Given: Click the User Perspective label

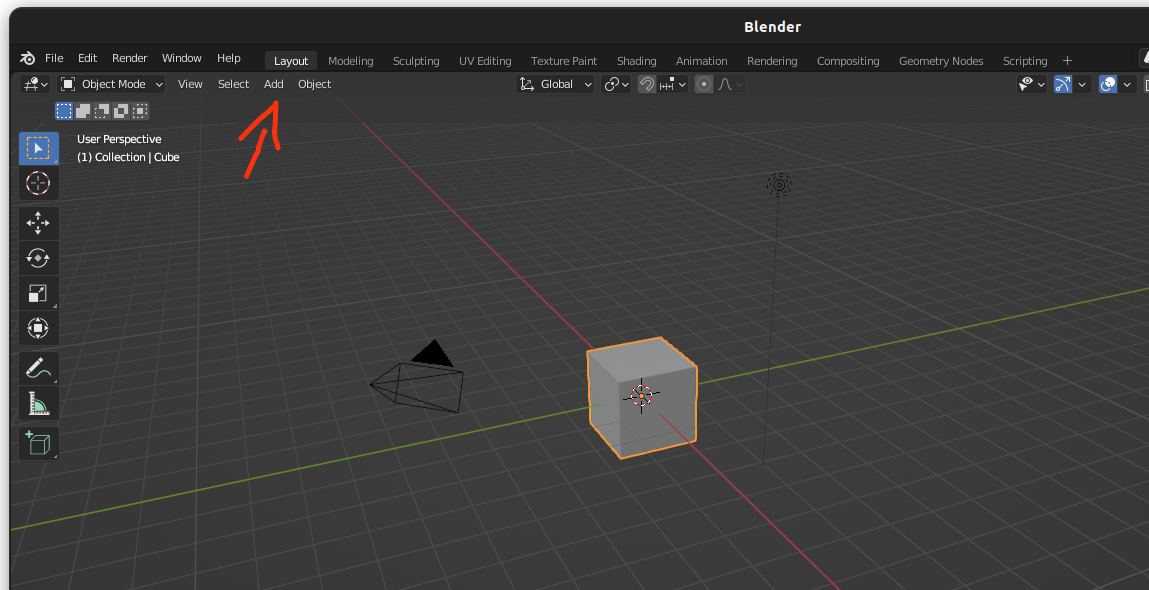Looking at the screenshot, I should coord(119,139).
